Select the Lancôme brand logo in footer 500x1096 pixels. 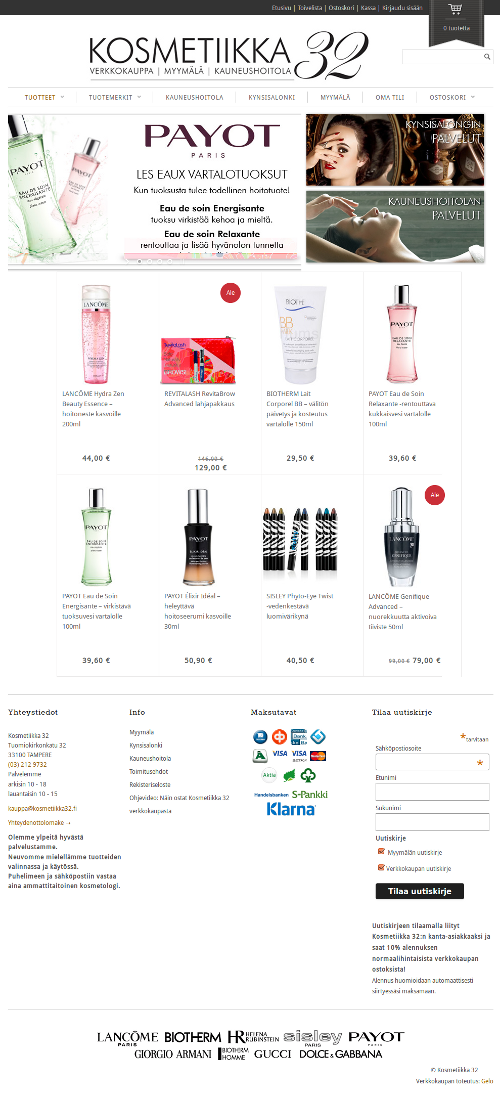[x=127, y=1037]
